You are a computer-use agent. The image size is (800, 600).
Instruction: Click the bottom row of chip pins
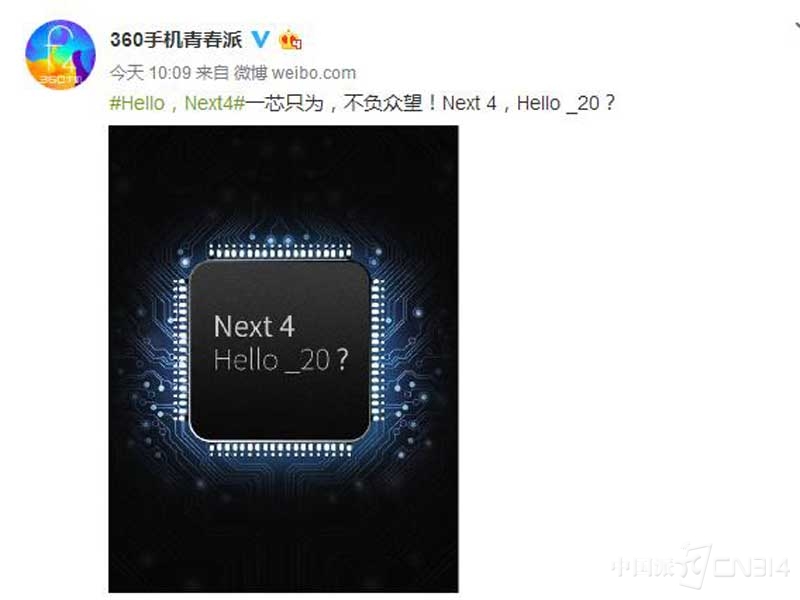280,449
